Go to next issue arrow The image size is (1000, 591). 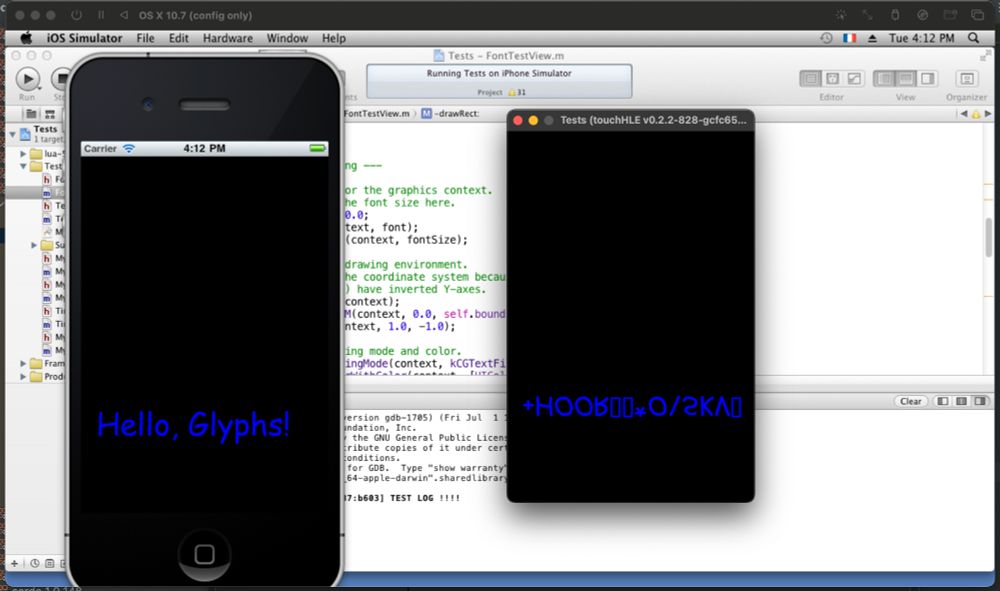988,114
